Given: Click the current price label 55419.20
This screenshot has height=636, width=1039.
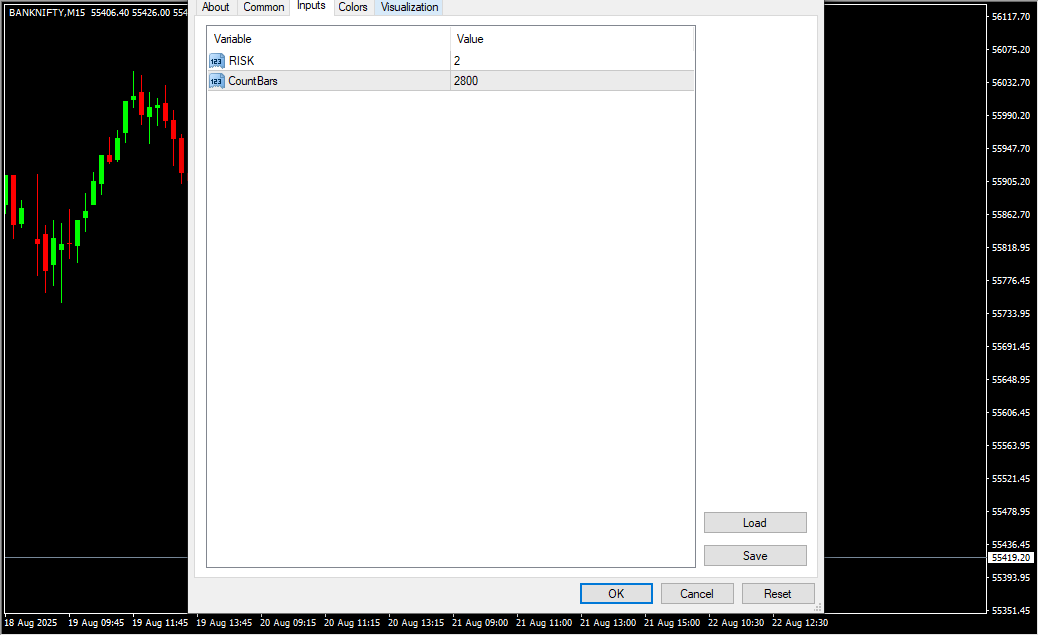Looking at the screenshot, I should coord(1011,558).
